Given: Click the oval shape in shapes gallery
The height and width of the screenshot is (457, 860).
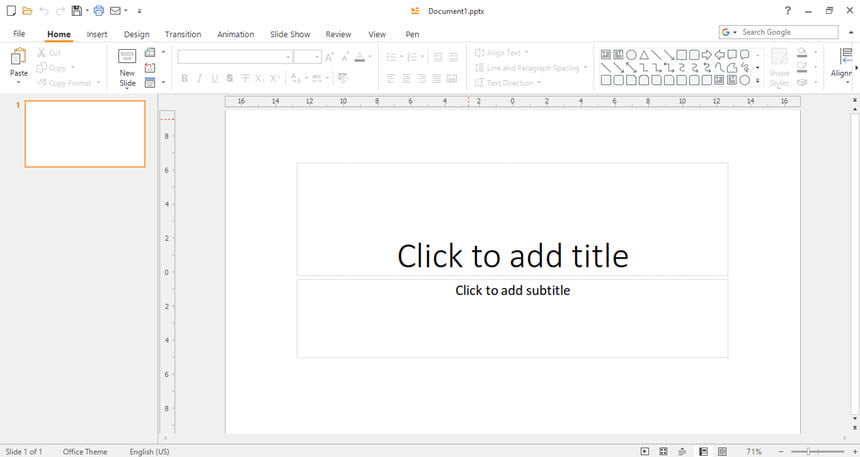Looking at the screenshot, I should (x=631, y=54).
